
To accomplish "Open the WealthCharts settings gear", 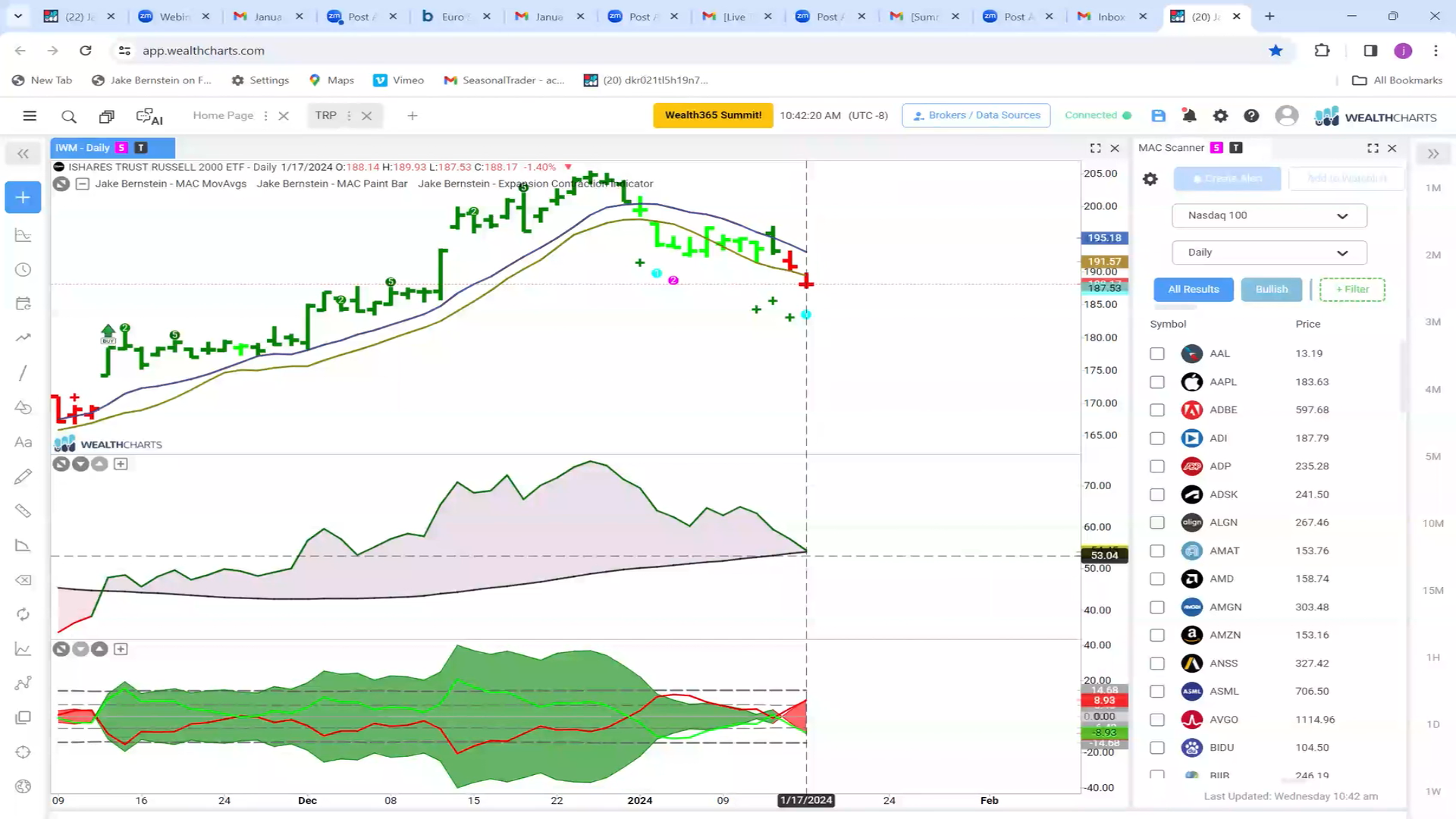I will (1220, 115).
